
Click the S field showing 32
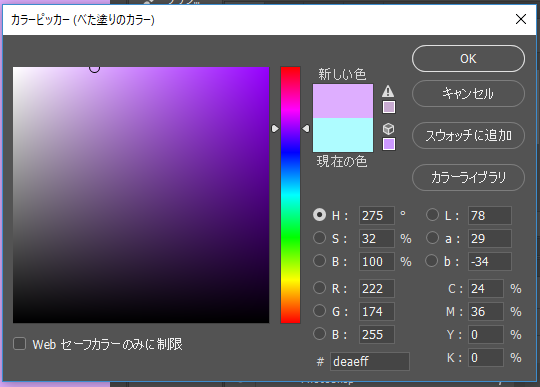click(x=376, y=239)
